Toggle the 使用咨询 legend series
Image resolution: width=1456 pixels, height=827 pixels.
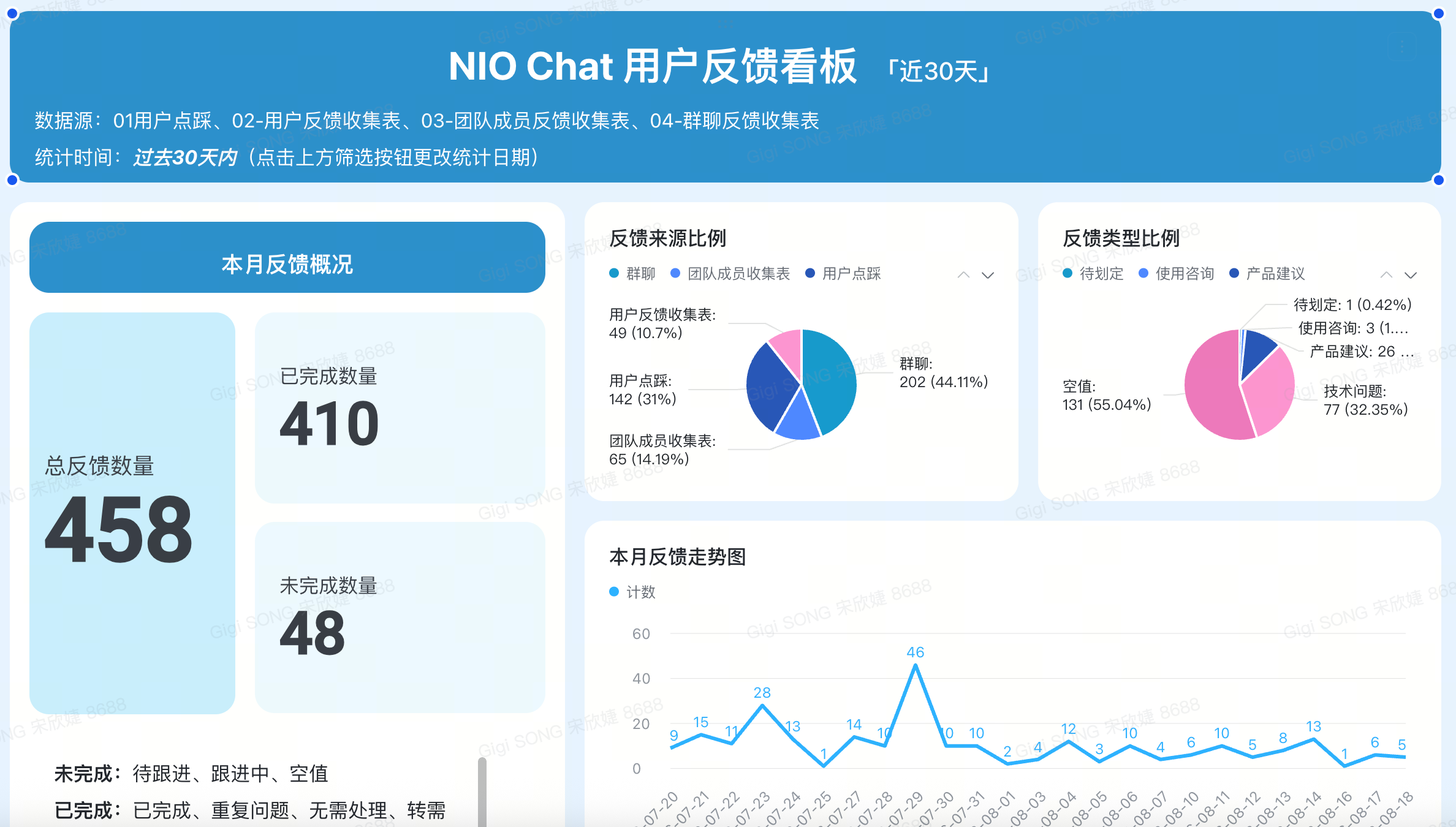(x=1177, y=274)
